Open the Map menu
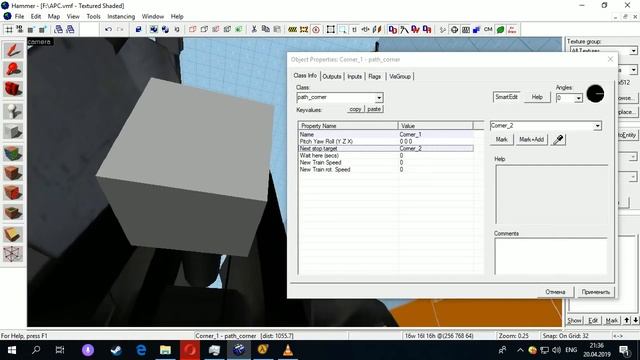This screenshot has height=360, width=640. coord(53,16)
